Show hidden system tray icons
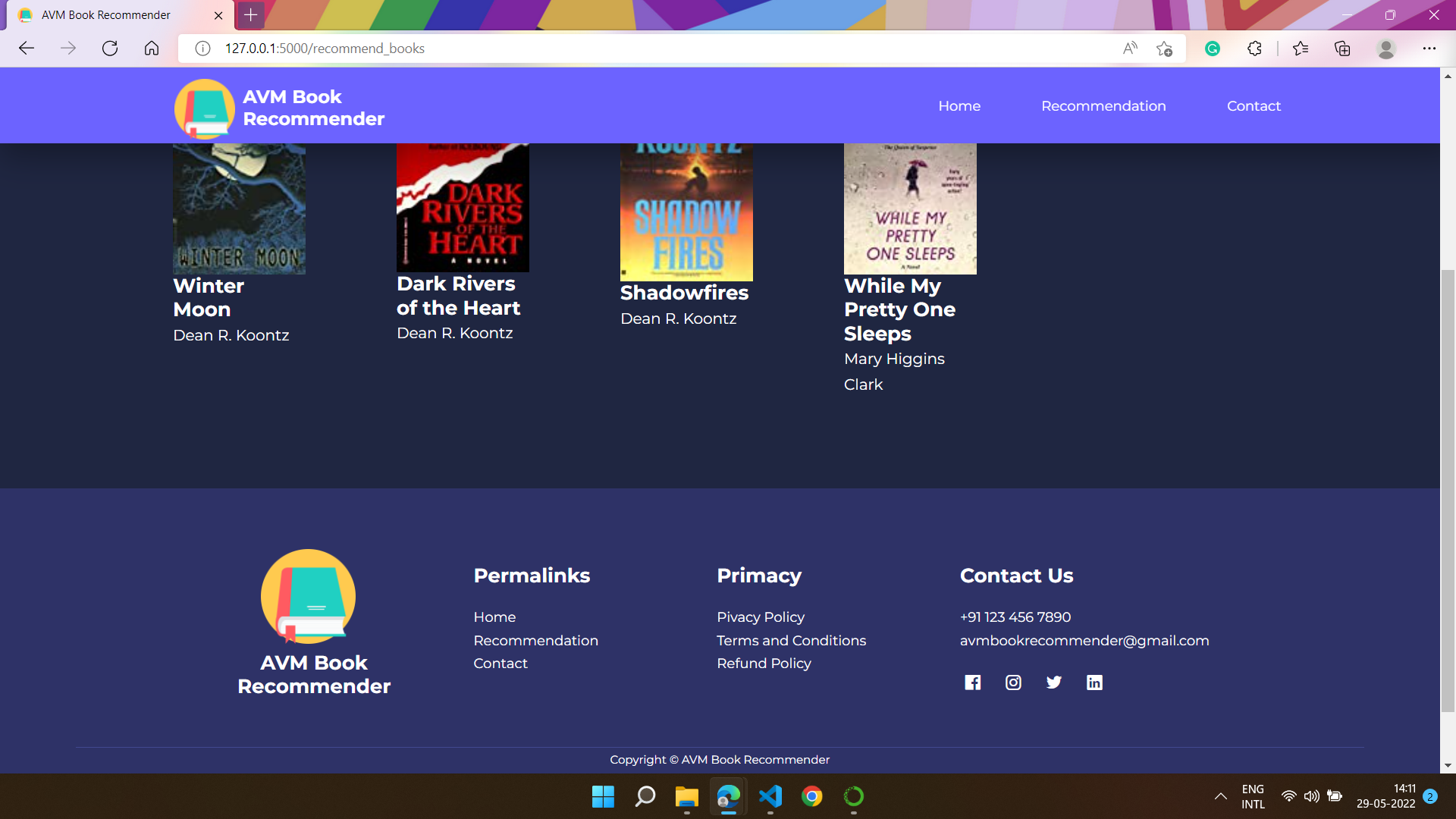The image size is (1456, 819). tap(1220, 796)
